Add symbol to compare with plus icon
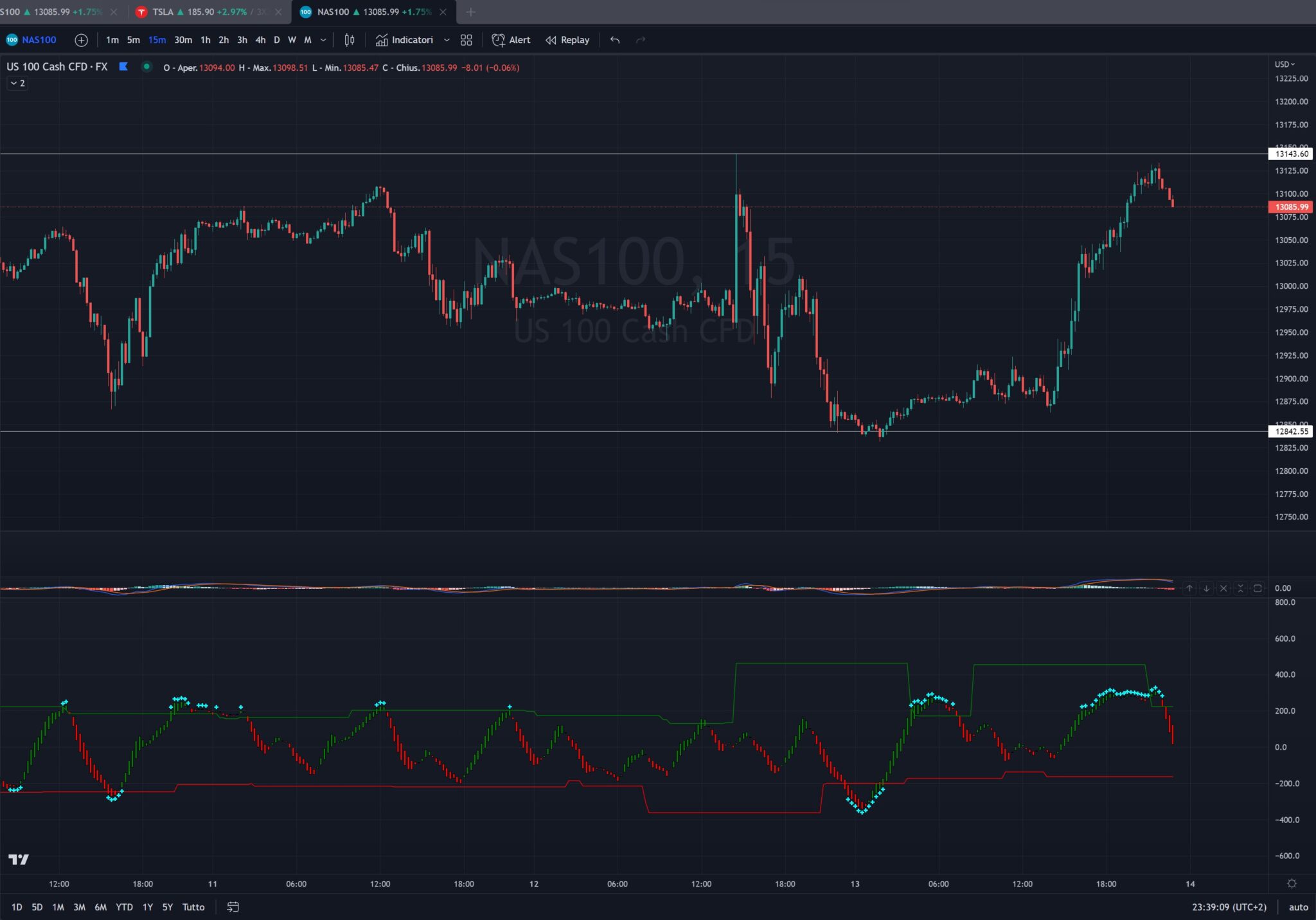 (x=81, y=40)
